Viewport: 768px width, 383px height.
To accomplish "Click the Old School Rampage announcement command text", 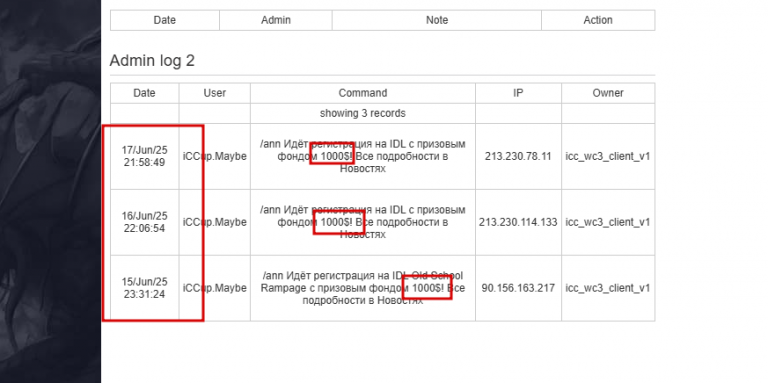I will 363,288.
